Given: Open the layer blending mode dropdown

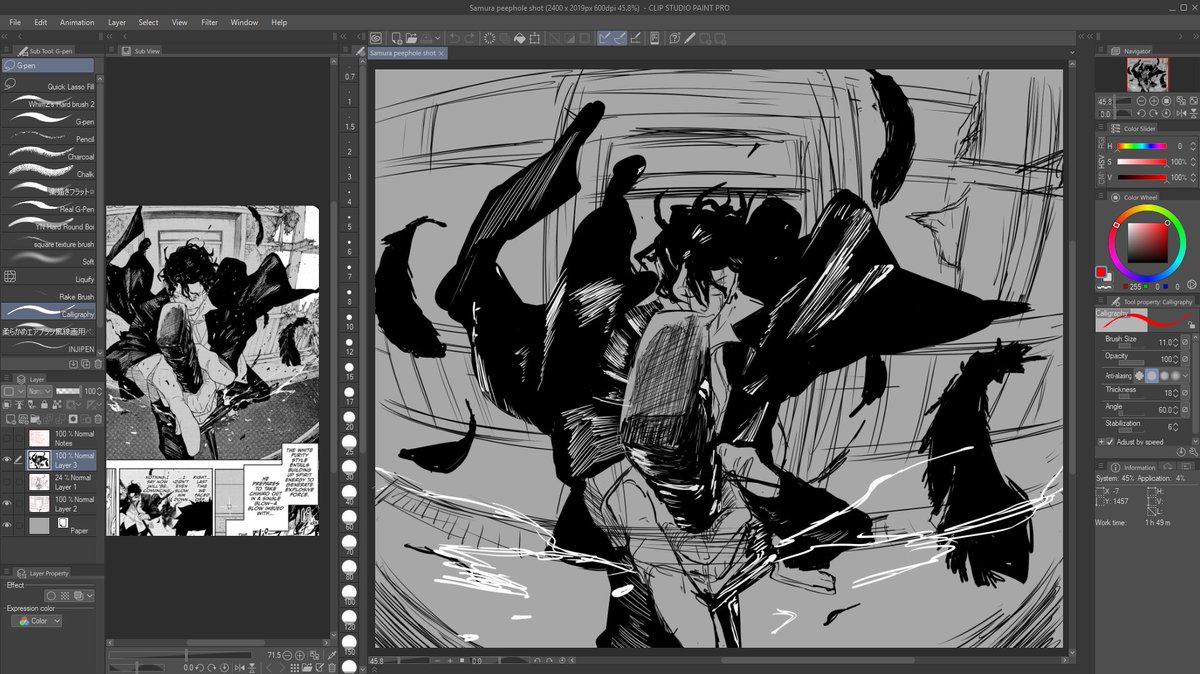Looking at the screenshot, I should [39, 391].
